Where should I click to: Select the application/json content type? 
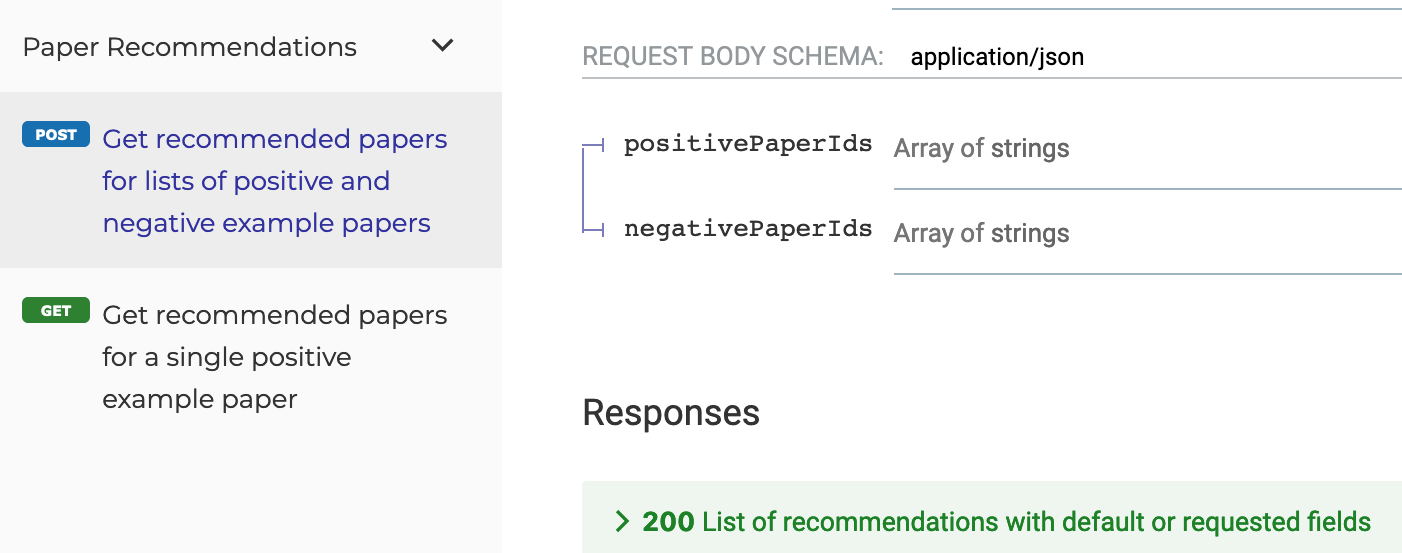click(997, 57)
